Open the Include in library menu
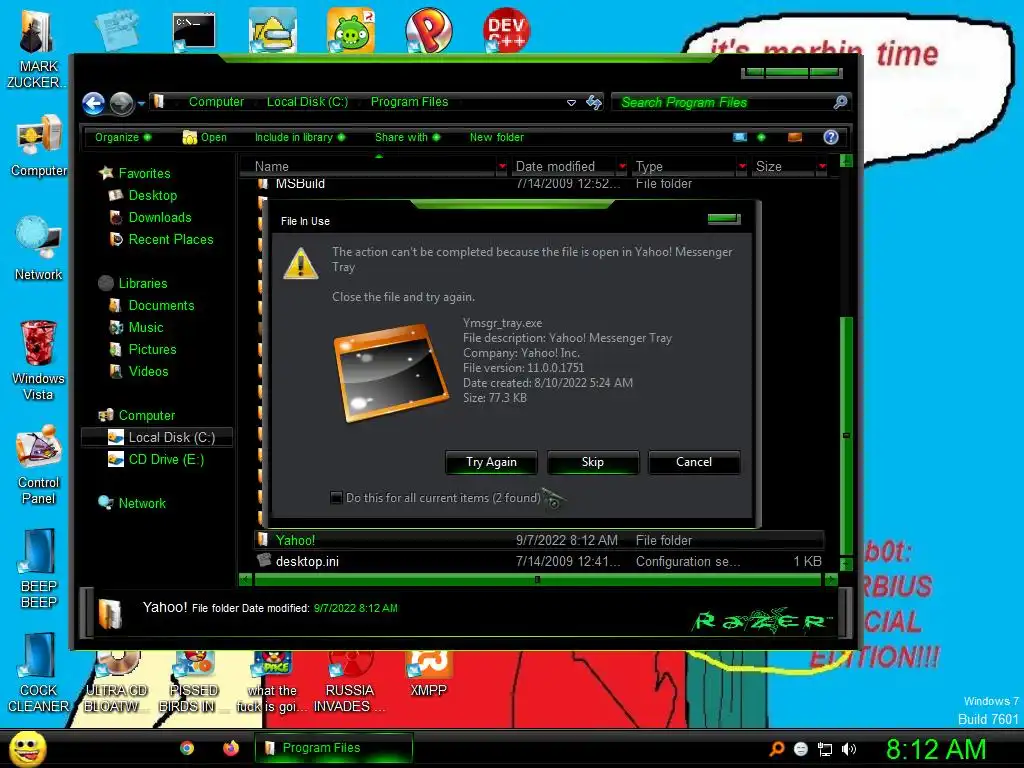 tap(300, 137)
